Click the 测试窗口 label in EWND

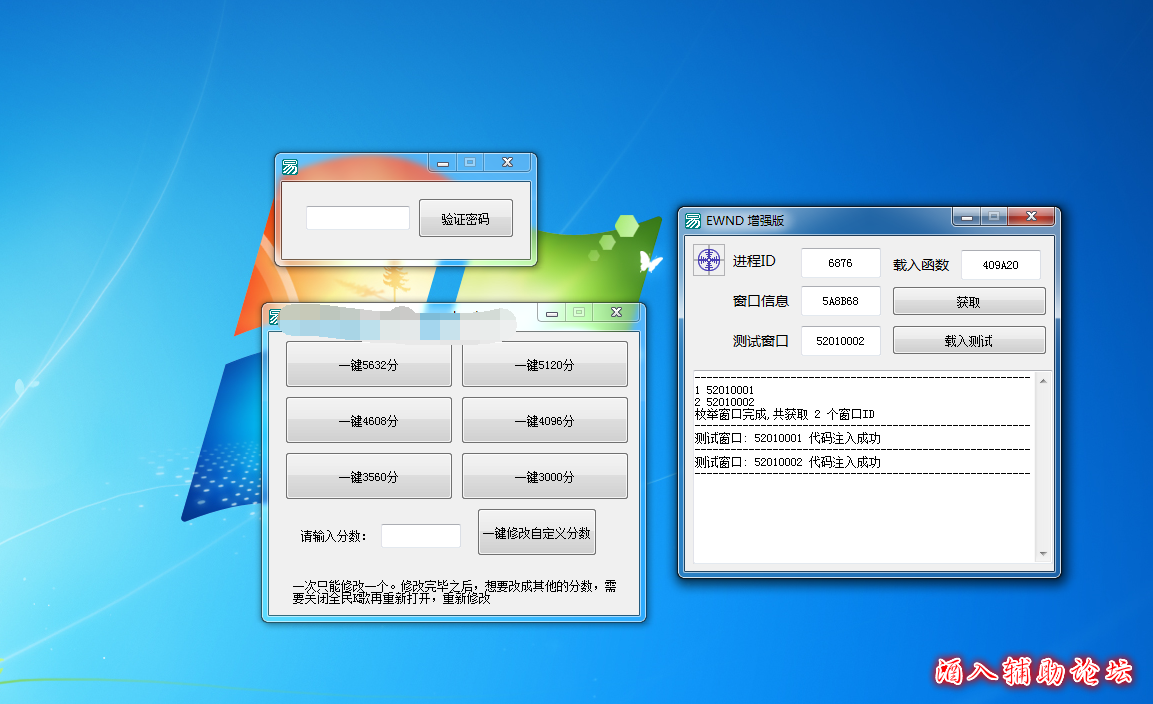click(x=760, y=341)
